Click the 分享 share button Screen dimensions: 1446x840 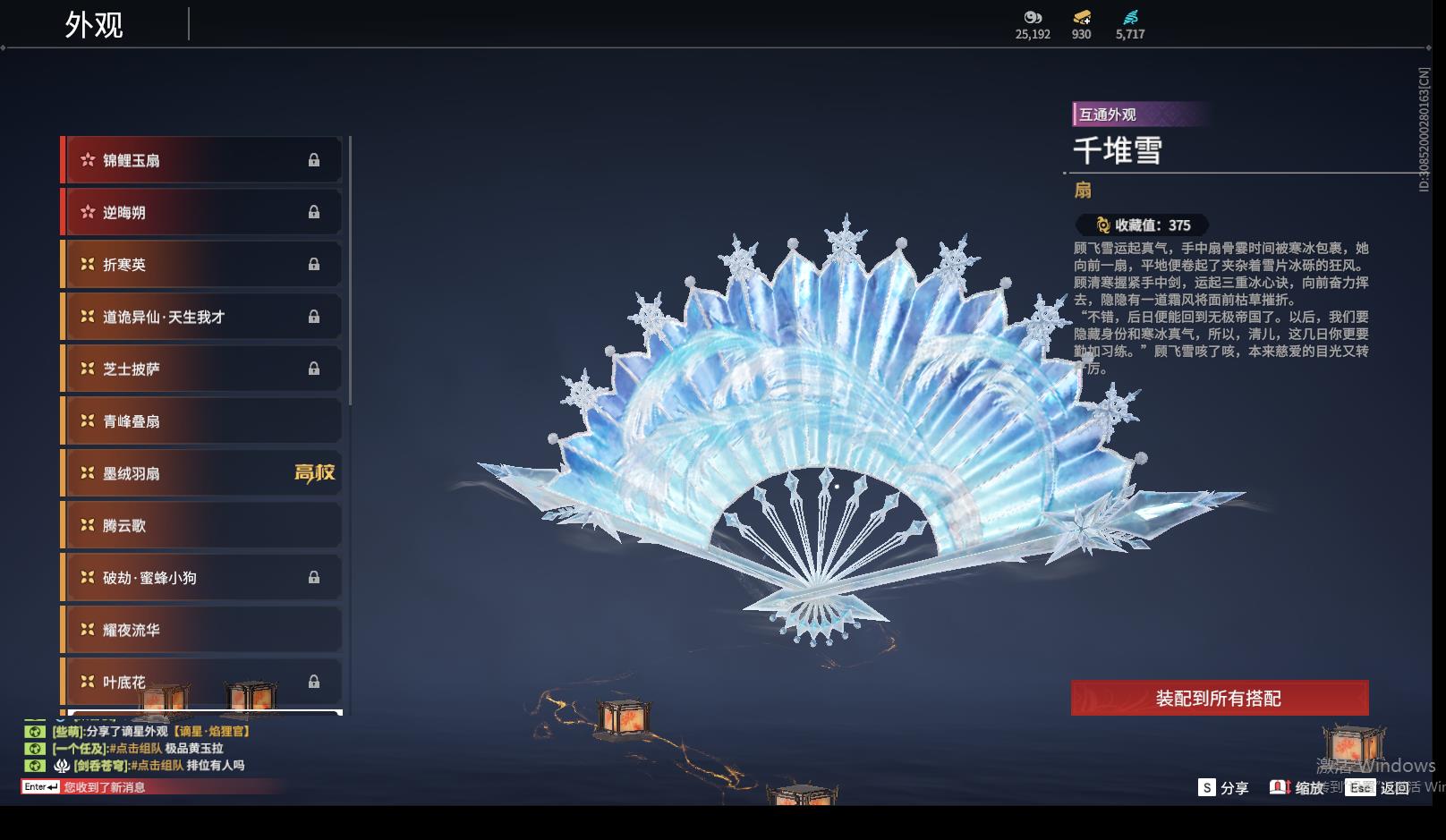pos(1223,787)
